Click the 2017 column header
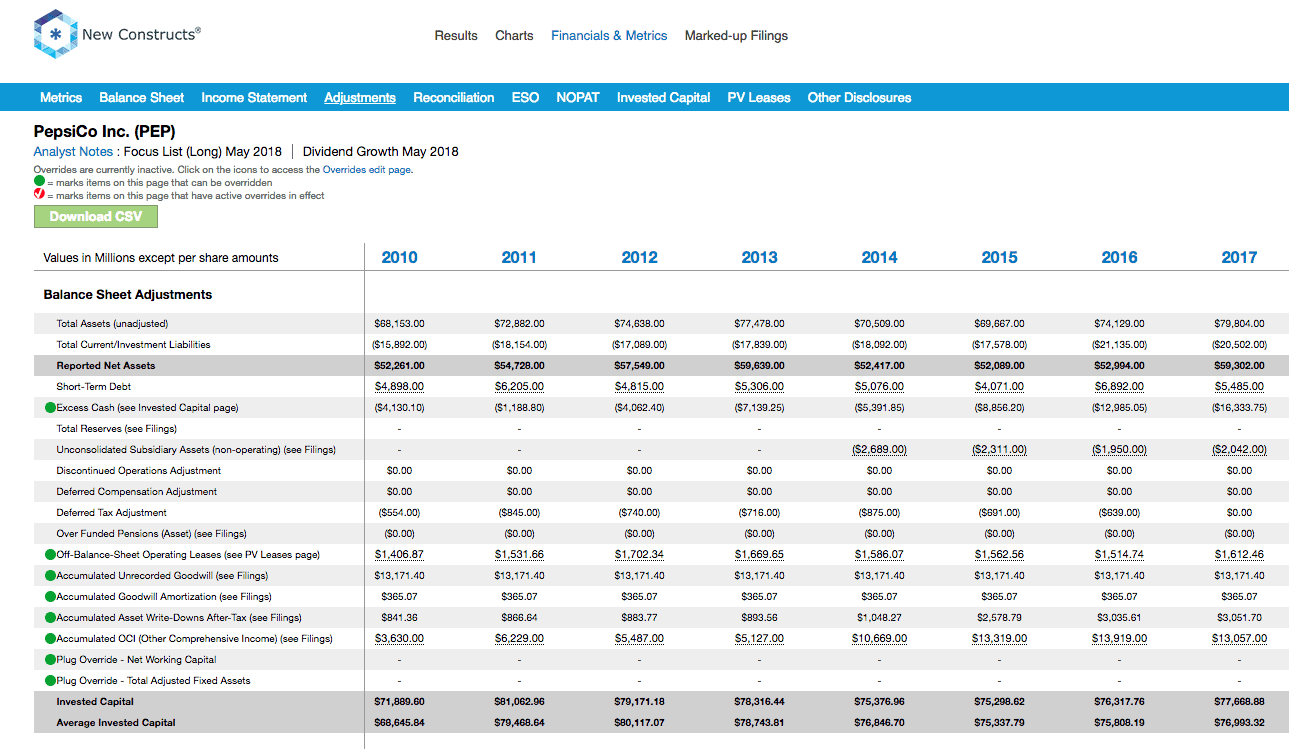The image size is (1289, 749). [x=1239, y=257]
